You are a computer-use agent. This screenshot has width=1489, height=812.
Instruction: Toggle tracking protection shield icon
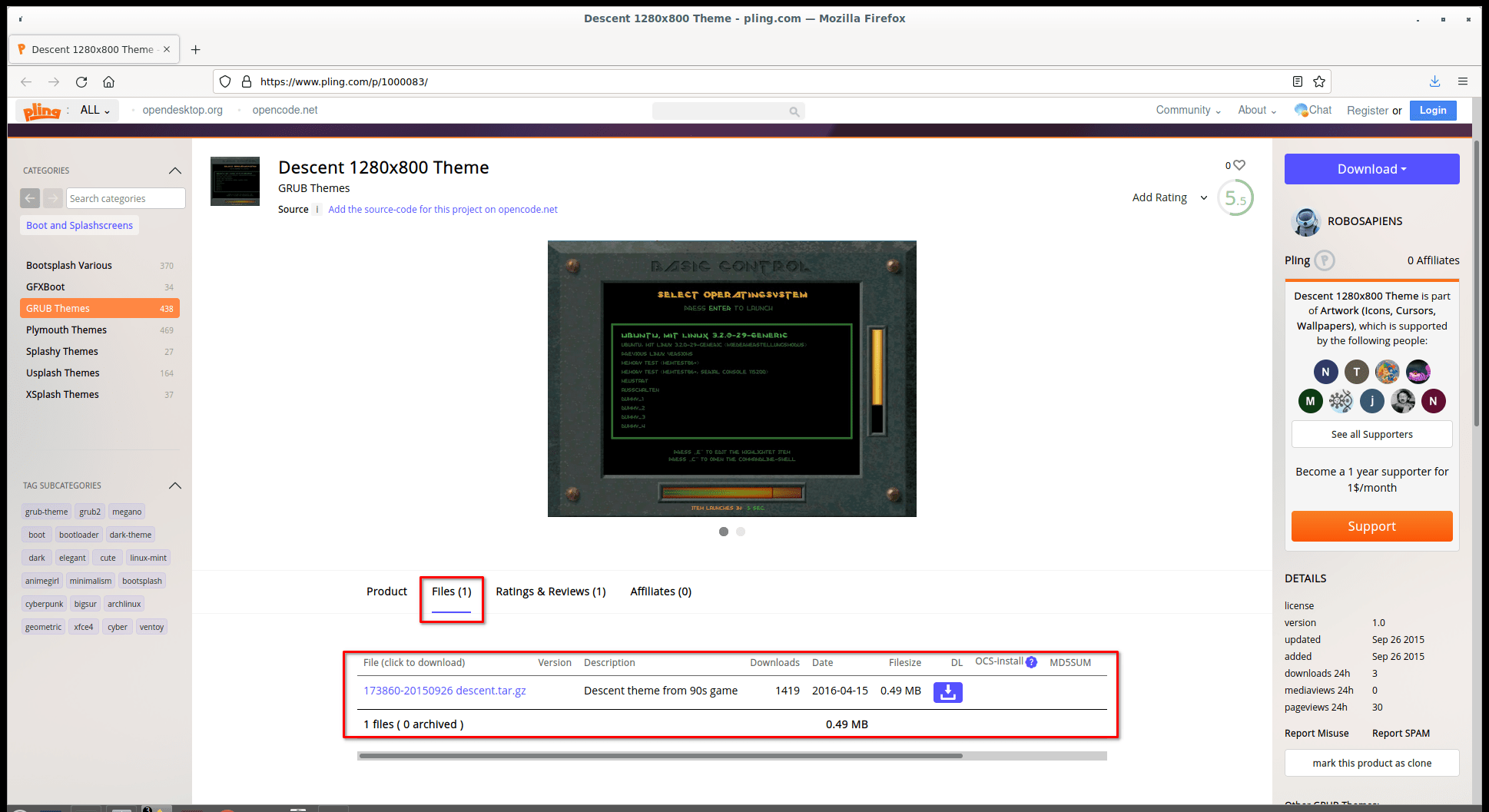tap(224, 81)
